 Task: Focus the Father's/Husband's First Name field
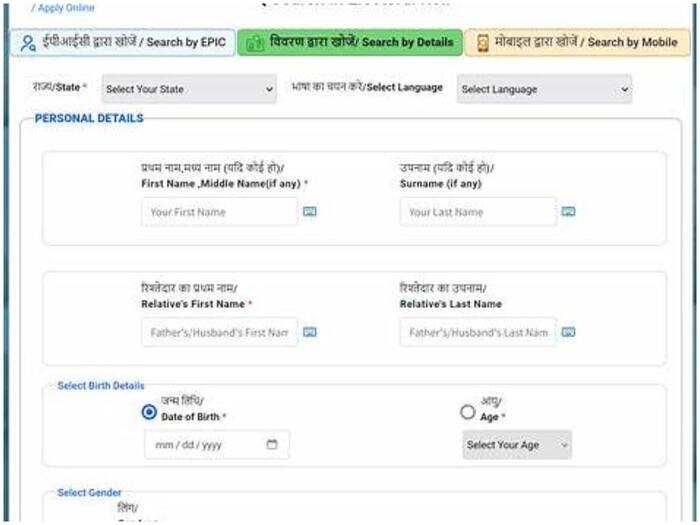[219, 332]
